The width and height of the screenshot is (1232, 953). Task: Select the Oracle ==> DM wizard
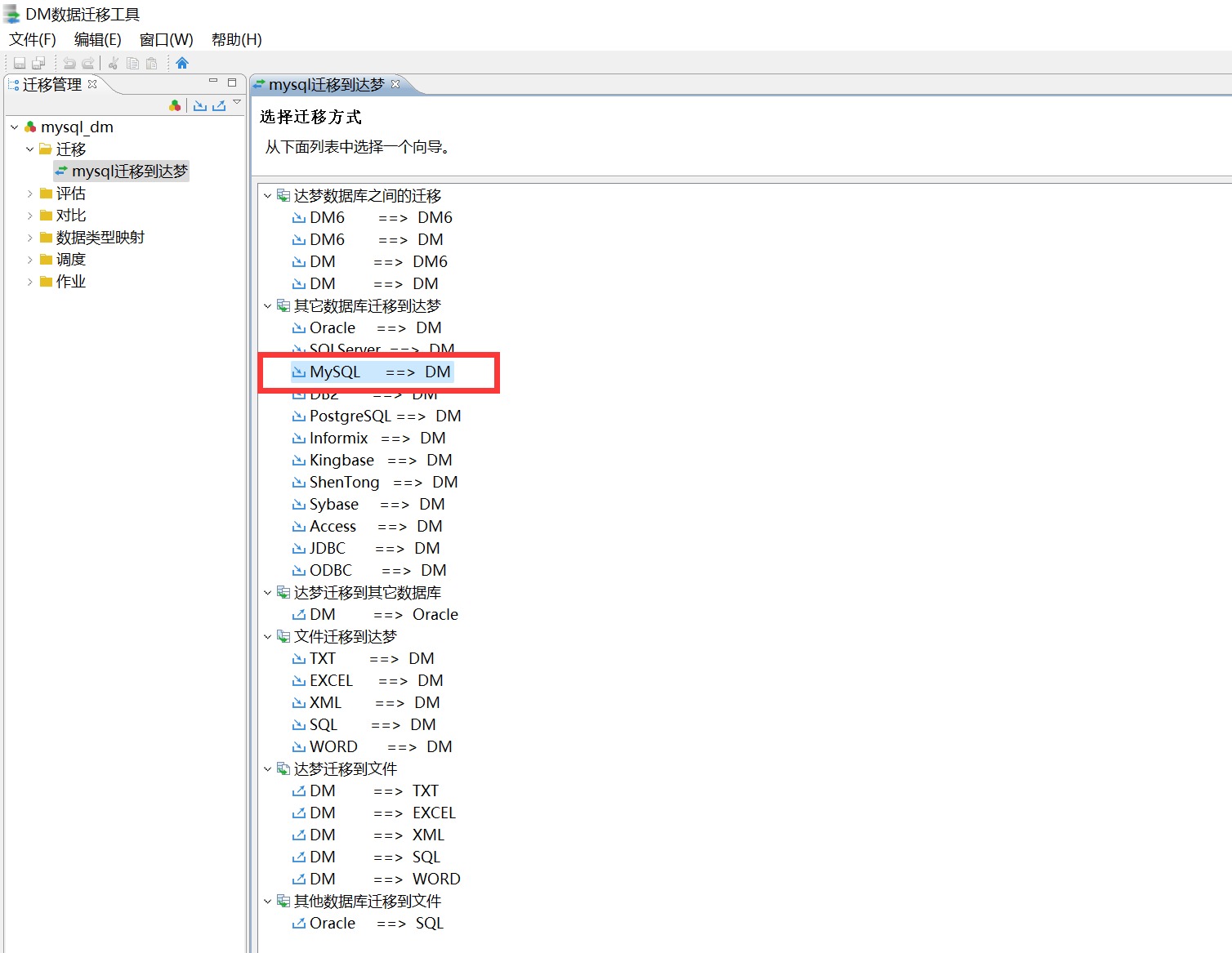(375, 328)
